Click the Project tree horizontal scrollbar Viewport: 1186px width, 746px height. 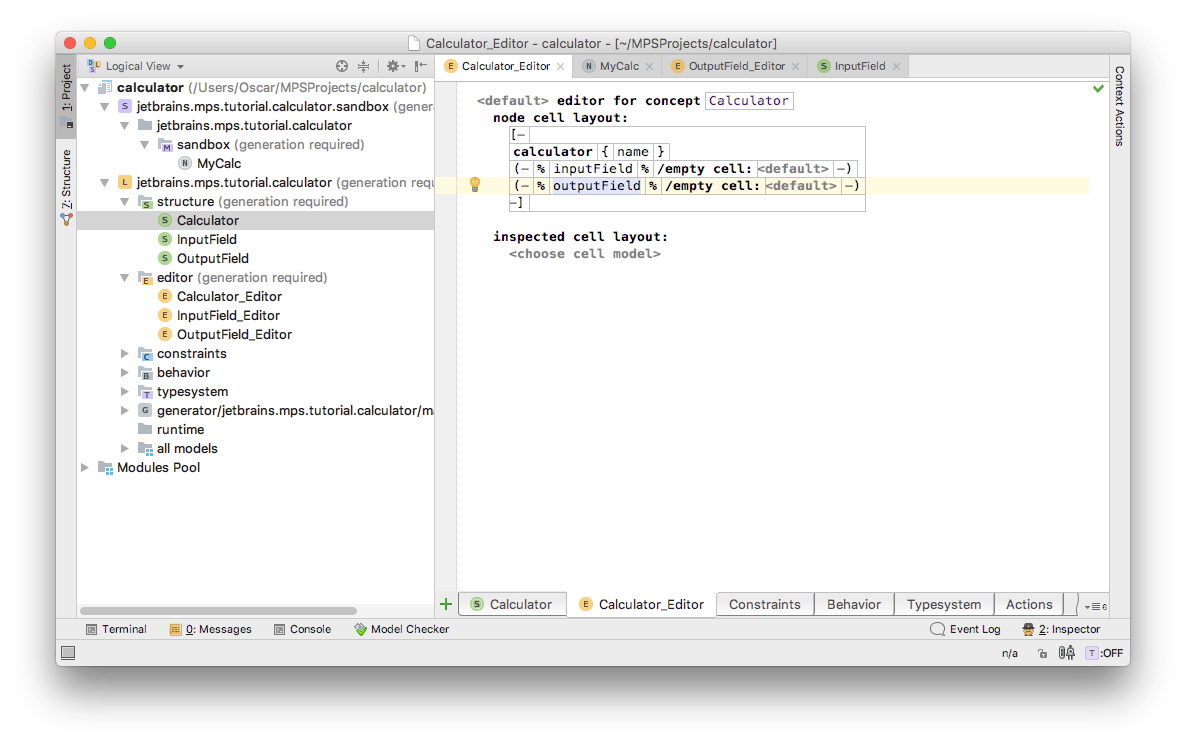pyautogui.click(x=218, y=610)
